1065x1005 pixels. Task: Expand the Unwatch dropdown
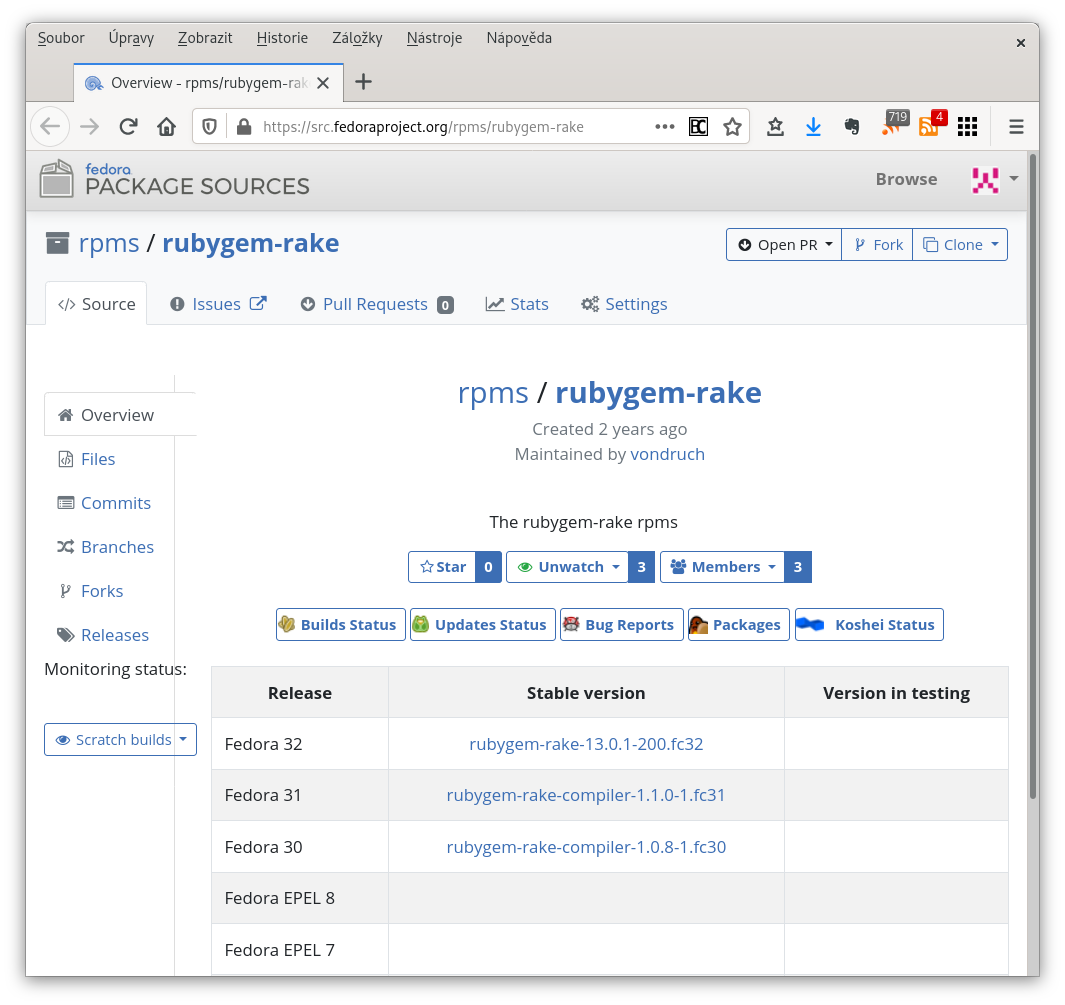[568, 567]
